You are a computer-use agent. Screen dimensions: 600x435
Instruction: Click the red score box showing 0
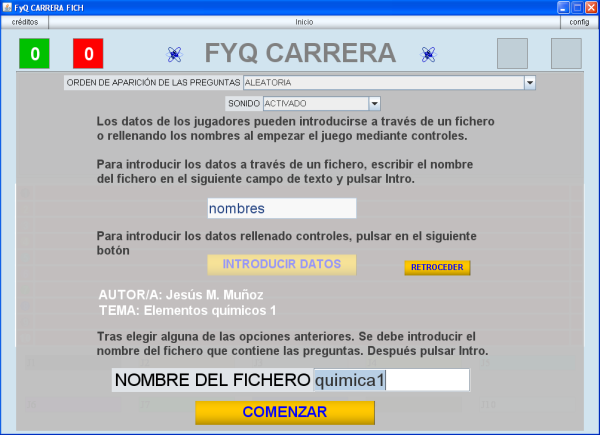tap(88, 54)
